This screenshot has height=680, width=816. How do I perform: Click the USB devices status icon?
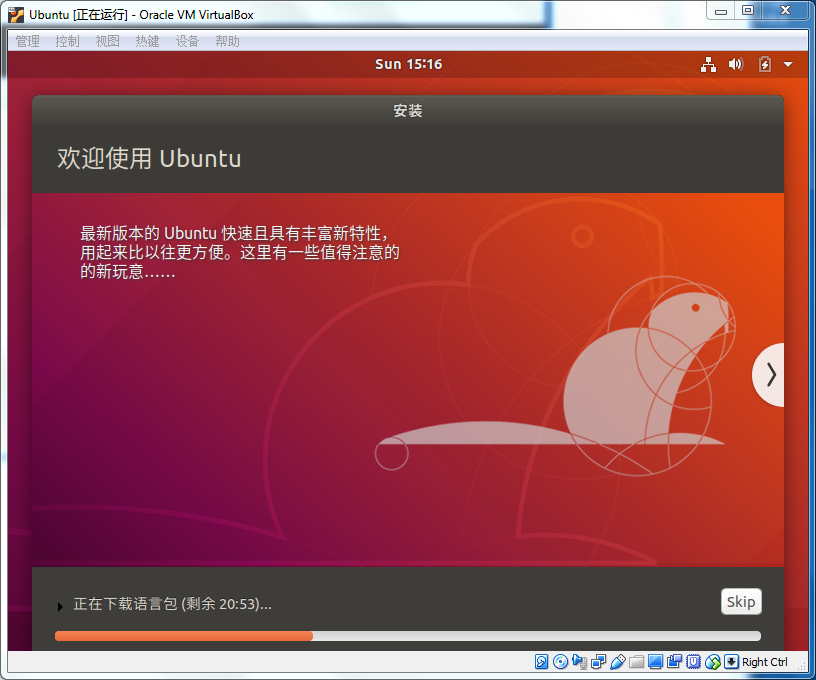[618, 662]
